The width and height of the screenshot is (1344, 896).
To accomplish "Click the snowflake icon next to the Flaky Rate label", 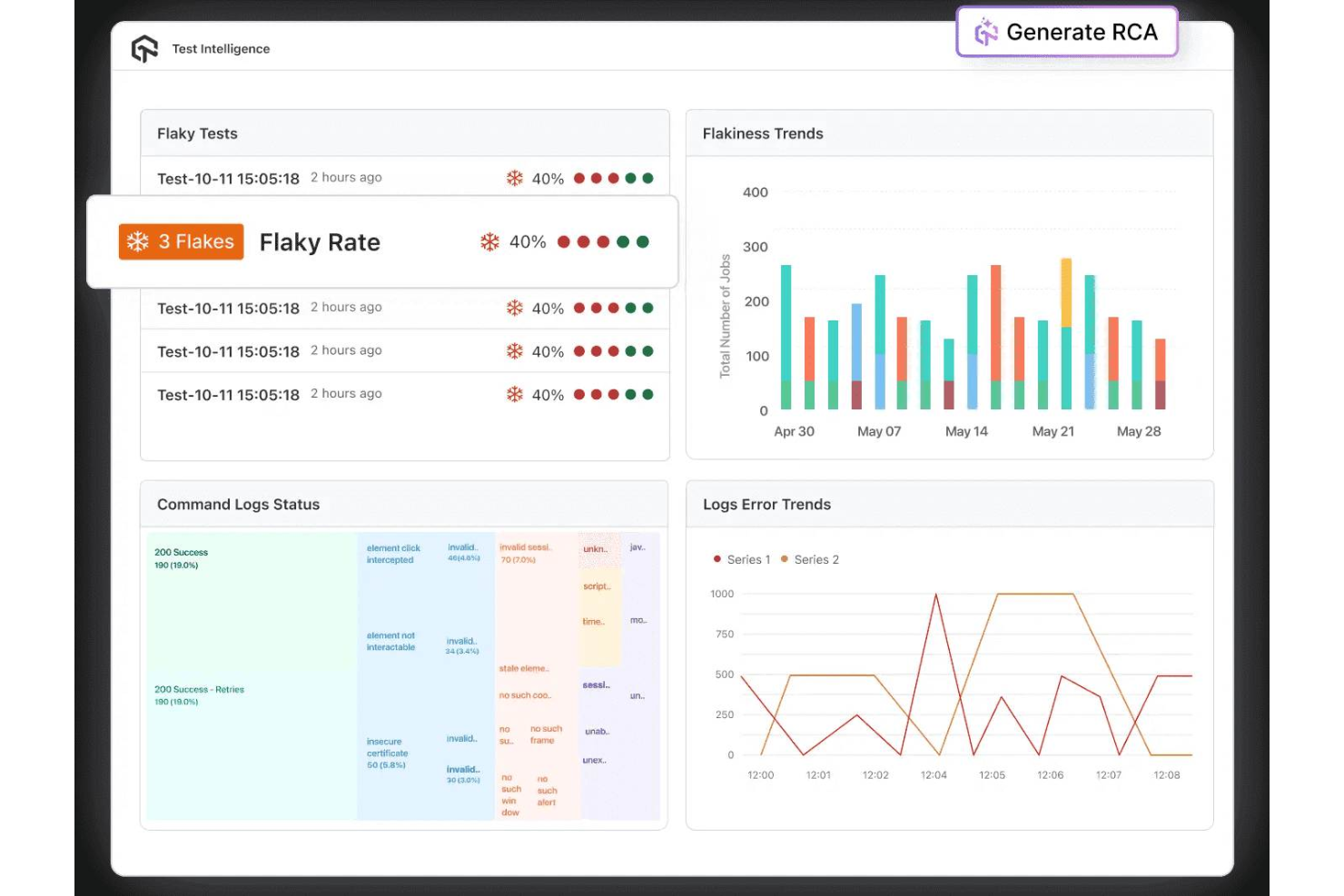I will (x=489, y=241).
